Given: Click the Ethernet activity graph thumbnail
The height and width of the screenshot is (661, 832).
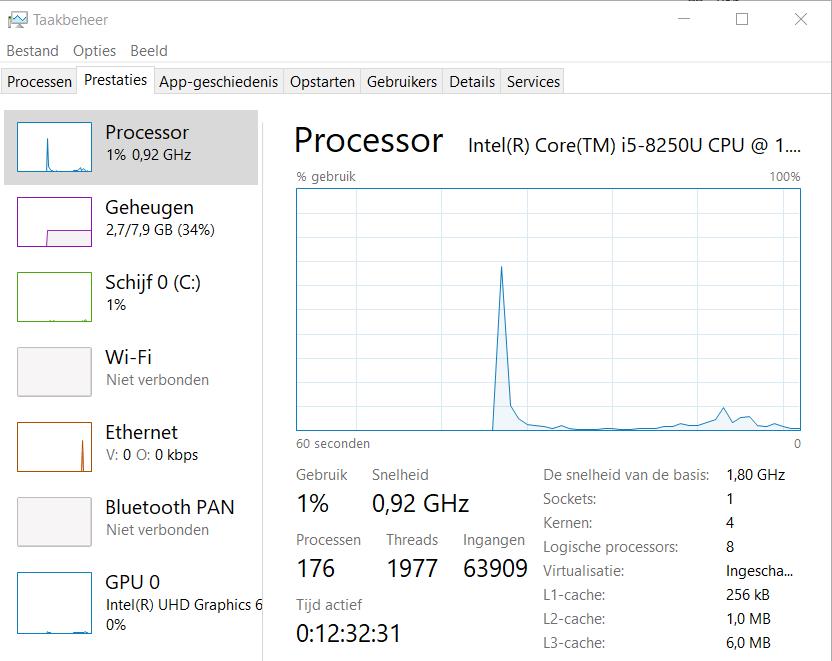Looking at the screenshot, I should [54, 447].
